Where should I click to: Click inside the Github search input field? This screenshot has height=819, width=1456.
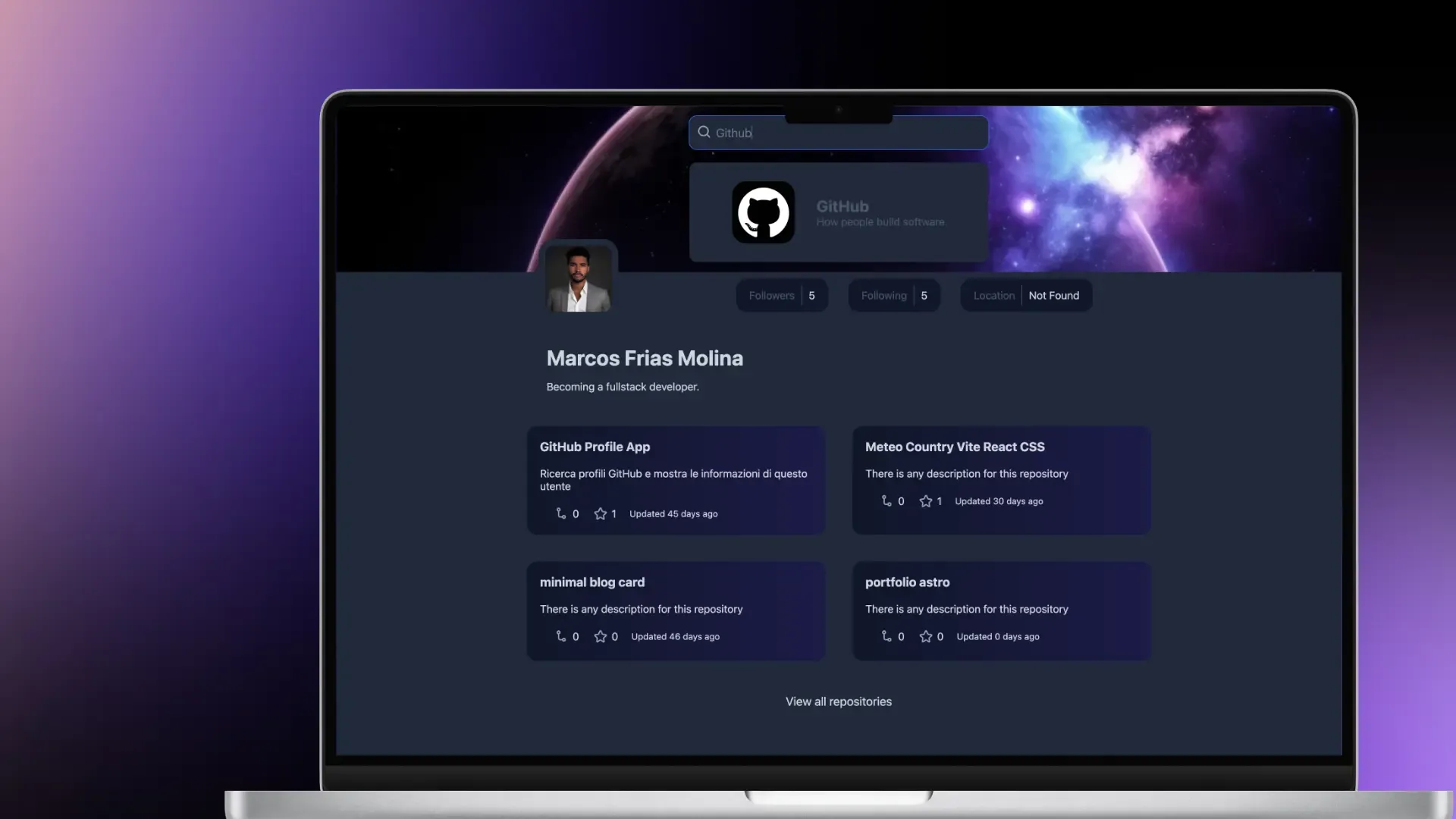[x=839, y=131]
